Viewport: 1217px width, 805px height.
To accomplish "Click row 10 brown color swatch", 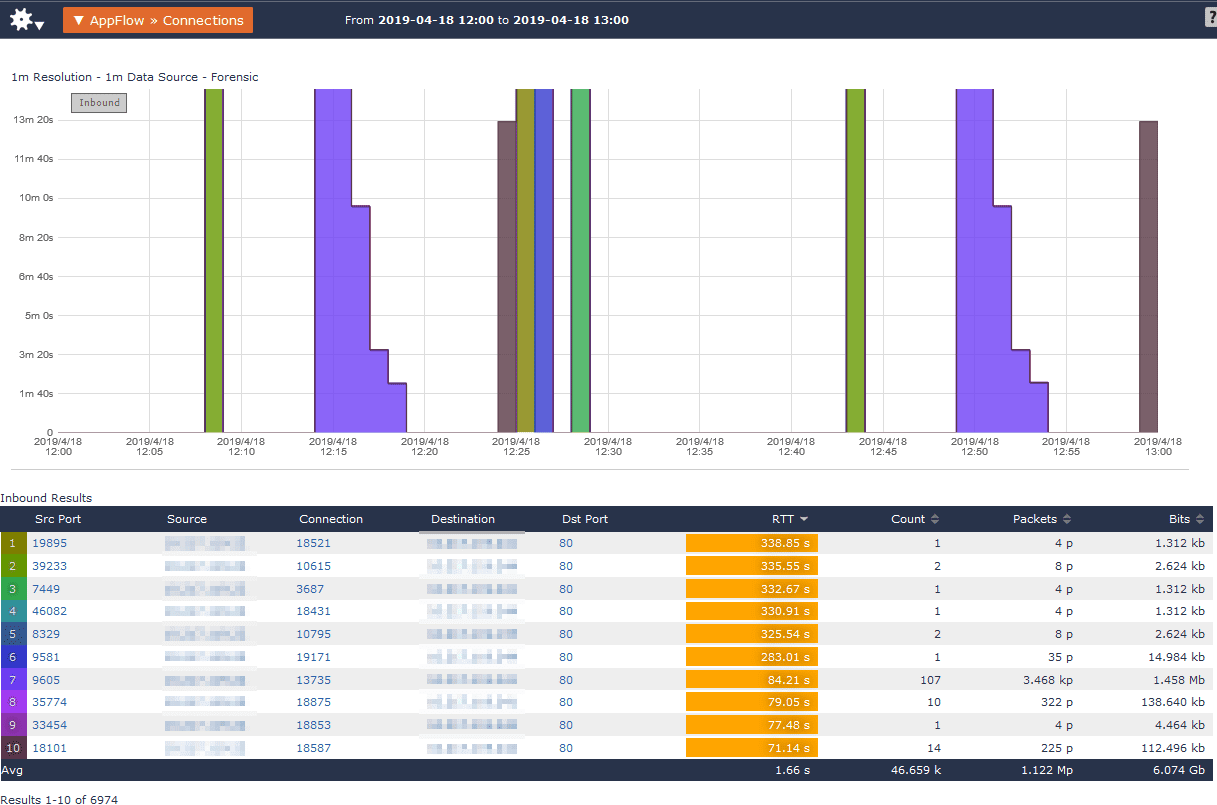I will pyautogui.click(x=13, y=748).
